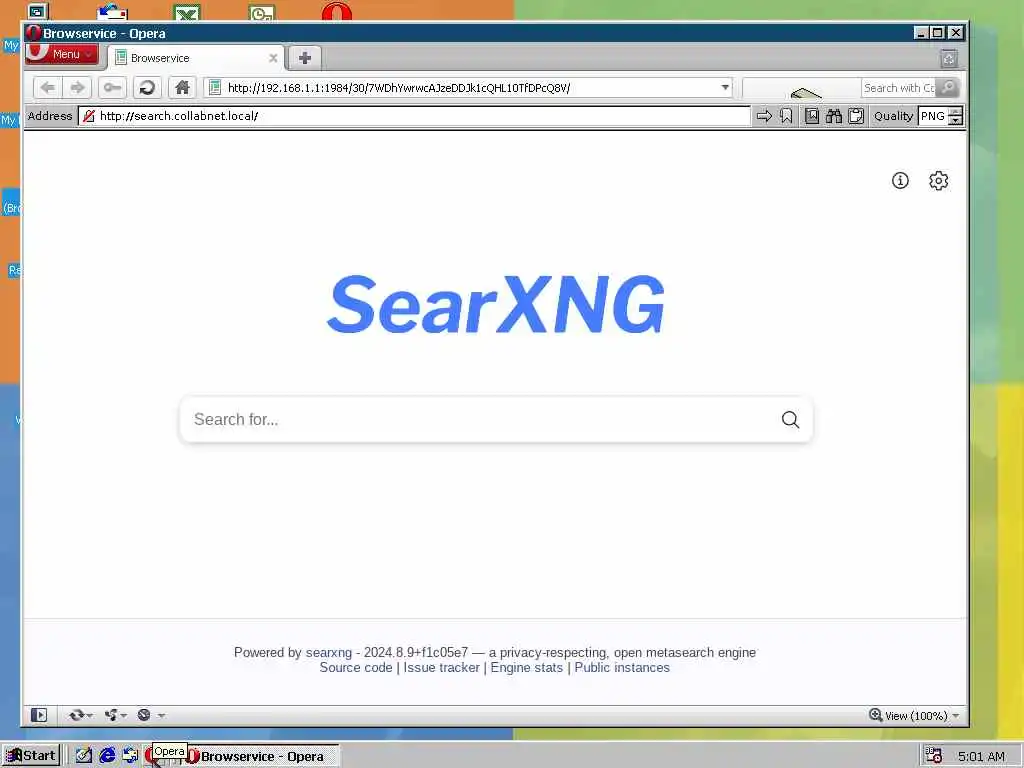Expand the Opera Turbo dropdown arrow
The width and height of the screenshot is (1024, 768).
tap(161, 716)
